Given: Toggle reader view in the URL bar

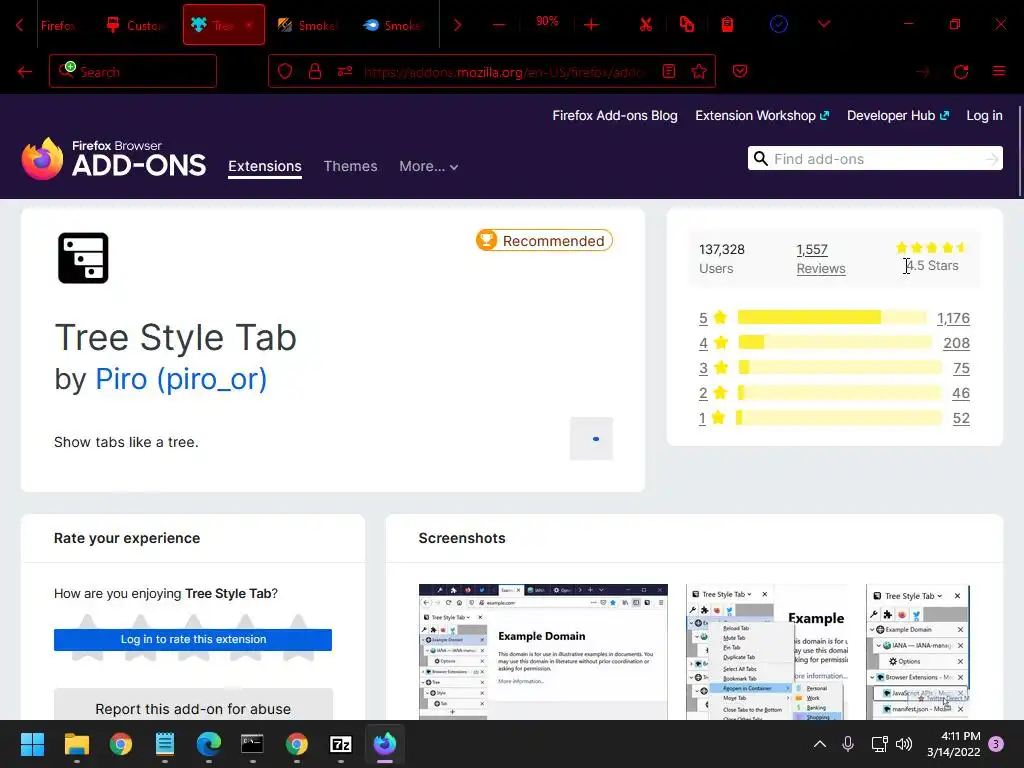Looking at the screenshot, I should tap(669, 71).
